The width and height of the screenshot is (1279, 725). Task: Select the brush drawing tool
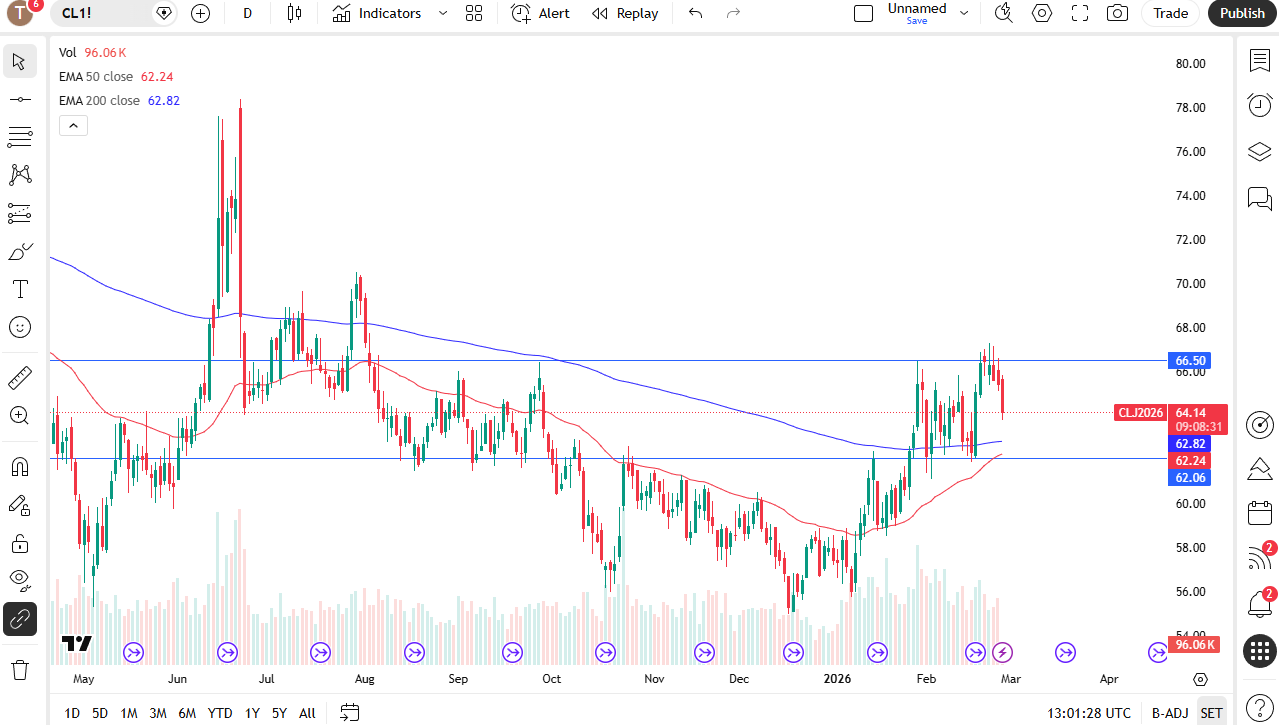point(19,251)
